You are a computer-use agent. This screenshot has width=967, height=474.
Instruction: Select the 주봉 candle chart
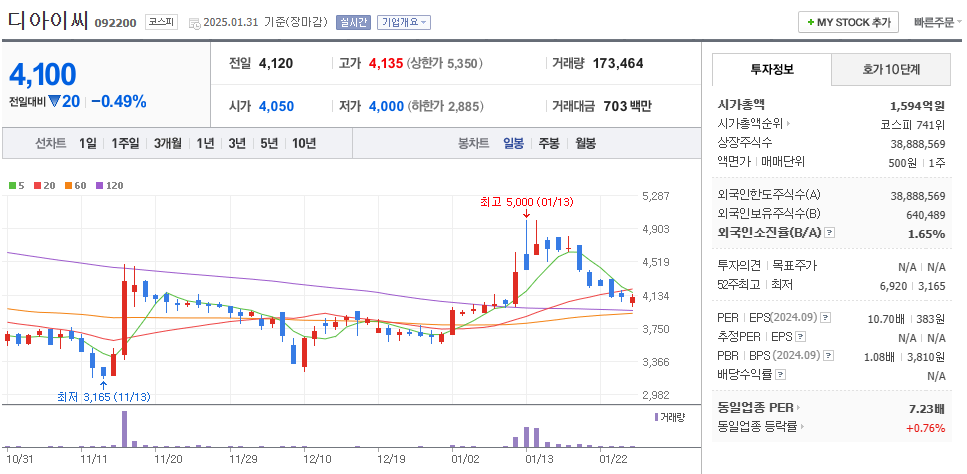549,144
